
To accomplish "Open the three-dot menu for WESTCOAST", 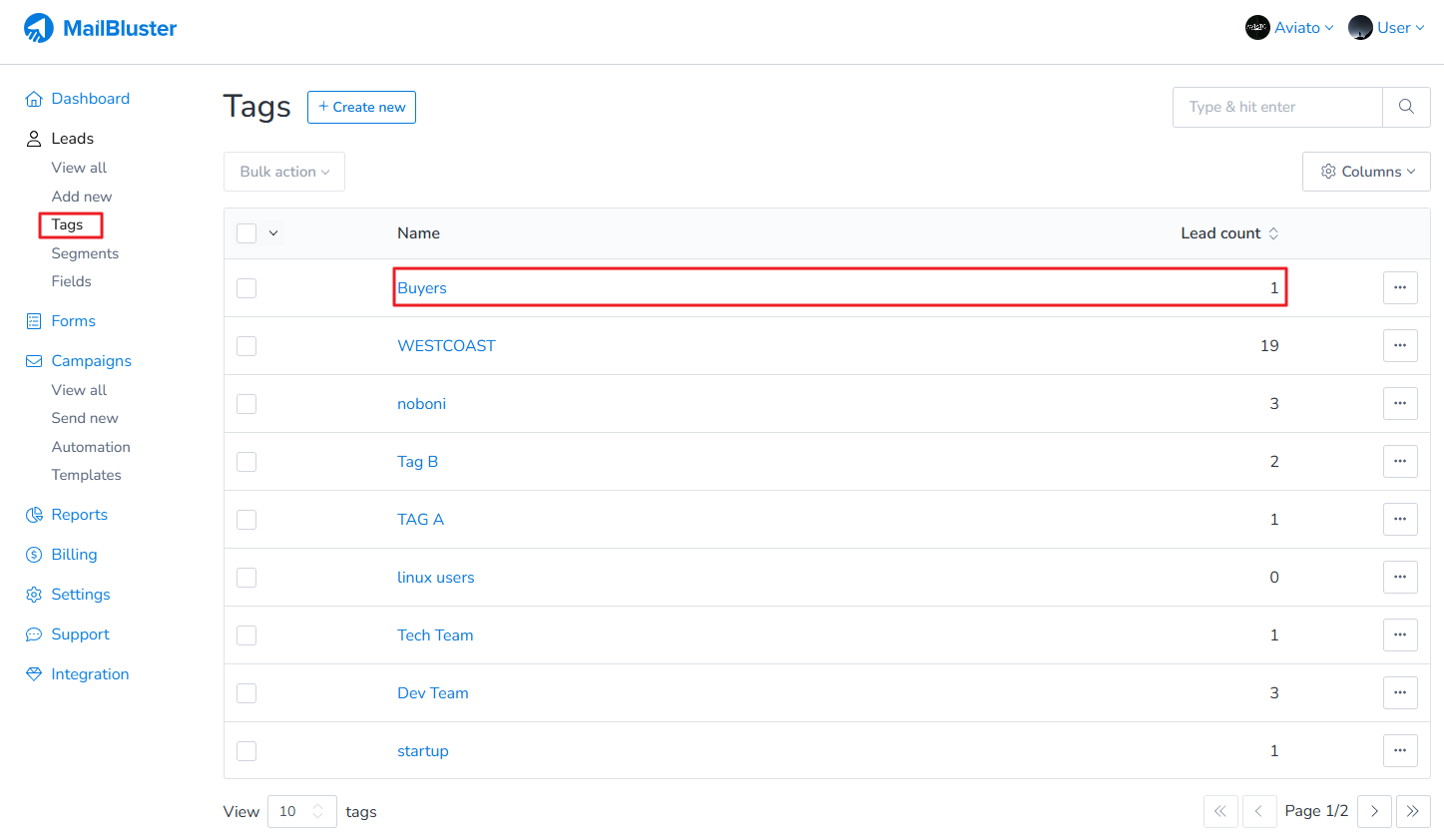I will click(1400, 345).
